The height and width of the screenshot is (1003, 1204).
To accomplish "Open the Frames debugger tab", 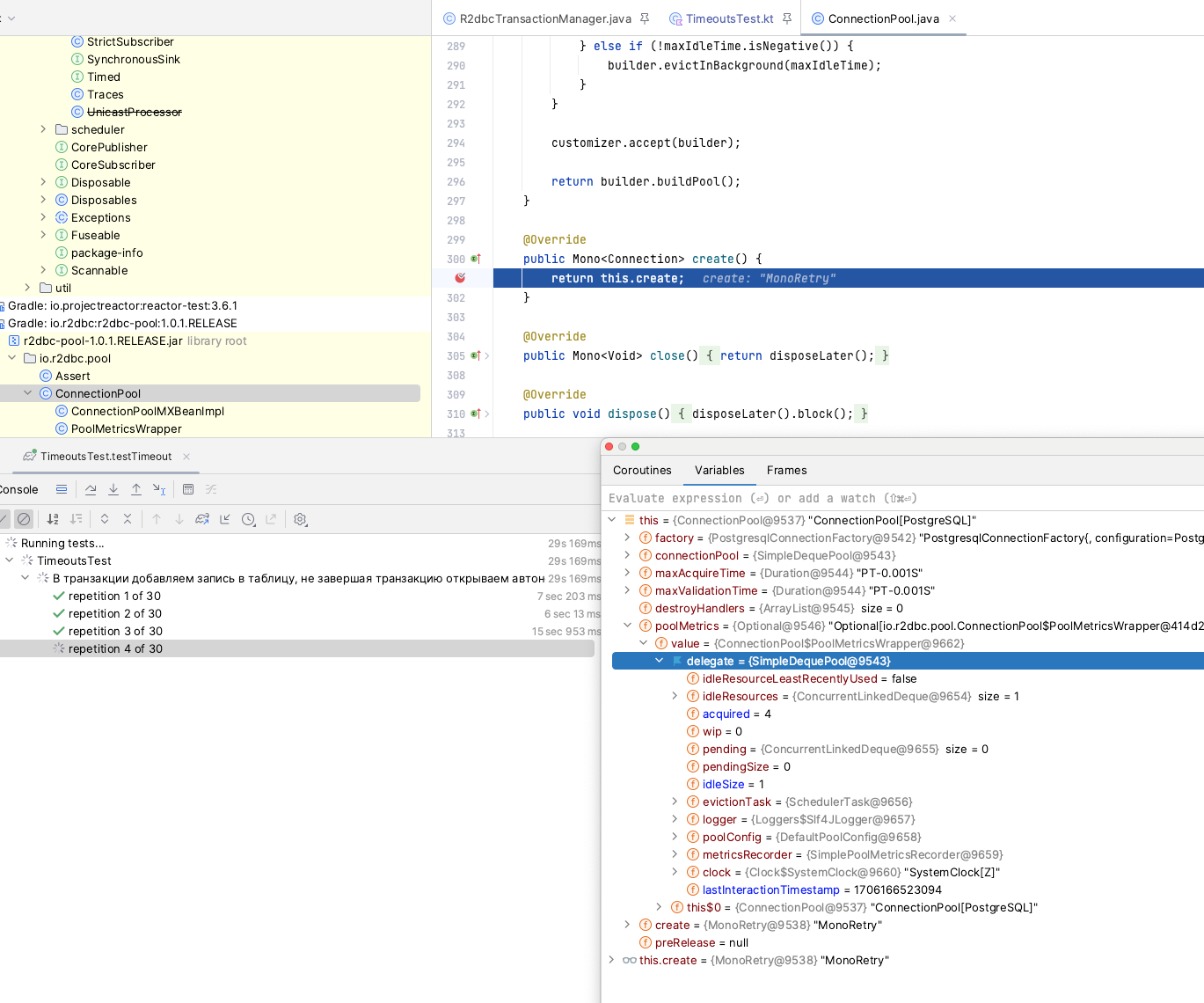I will tap(786, 471).
